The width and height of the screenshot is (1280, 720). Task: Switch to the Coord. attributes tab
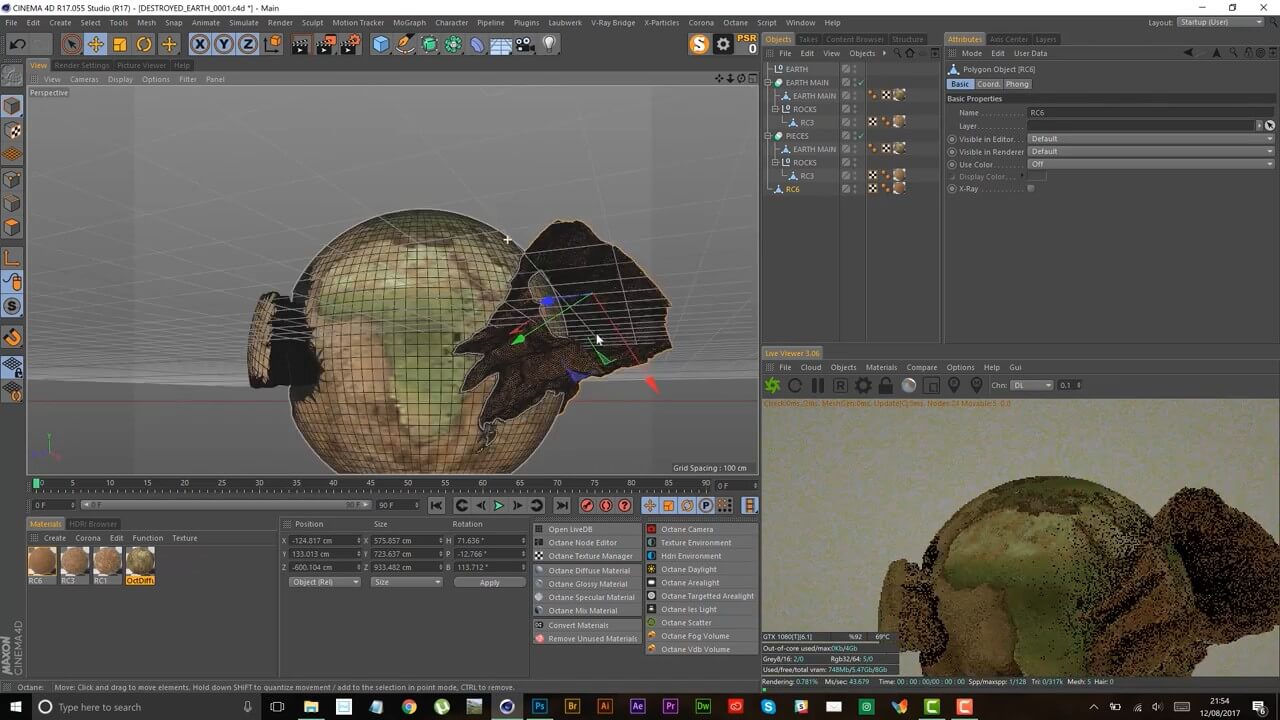pos(988,84)
